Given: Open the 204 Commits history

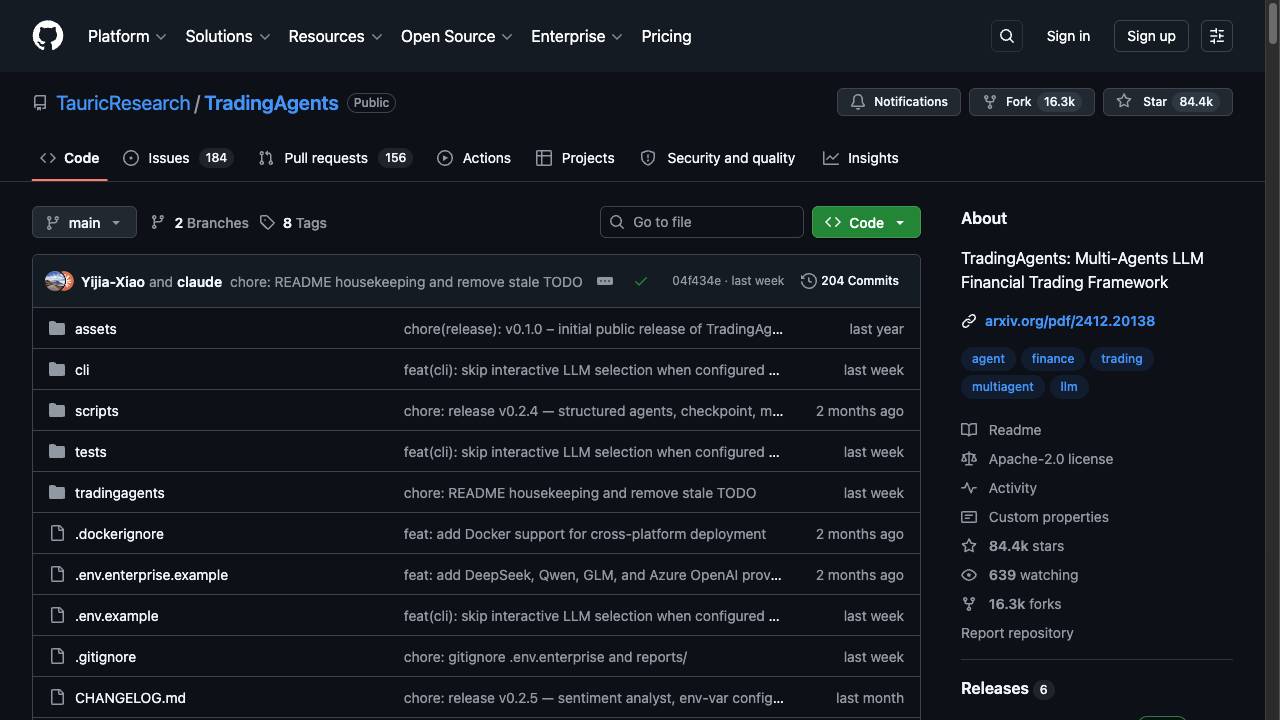Looking at the screenshot, I should (x=850, y=281).
